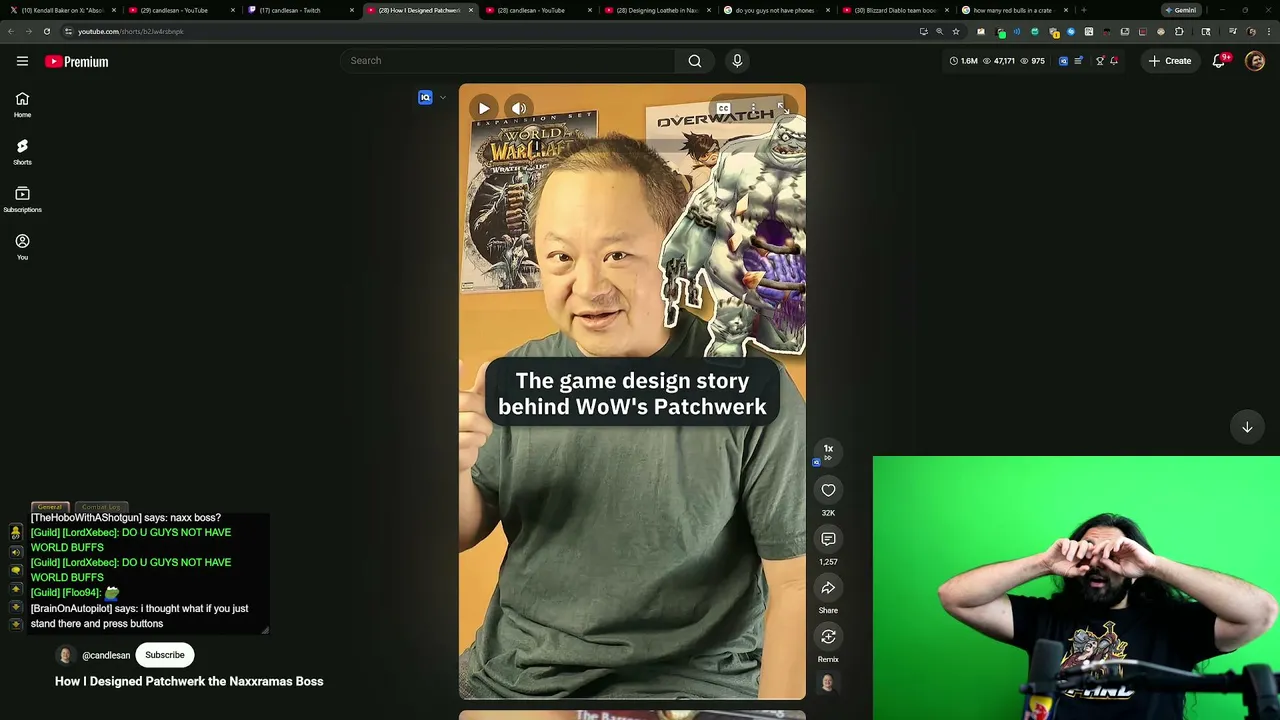Open a new browser tab
The height and width of the screenshot is (720, 1280).
(x=1084, y=10)
